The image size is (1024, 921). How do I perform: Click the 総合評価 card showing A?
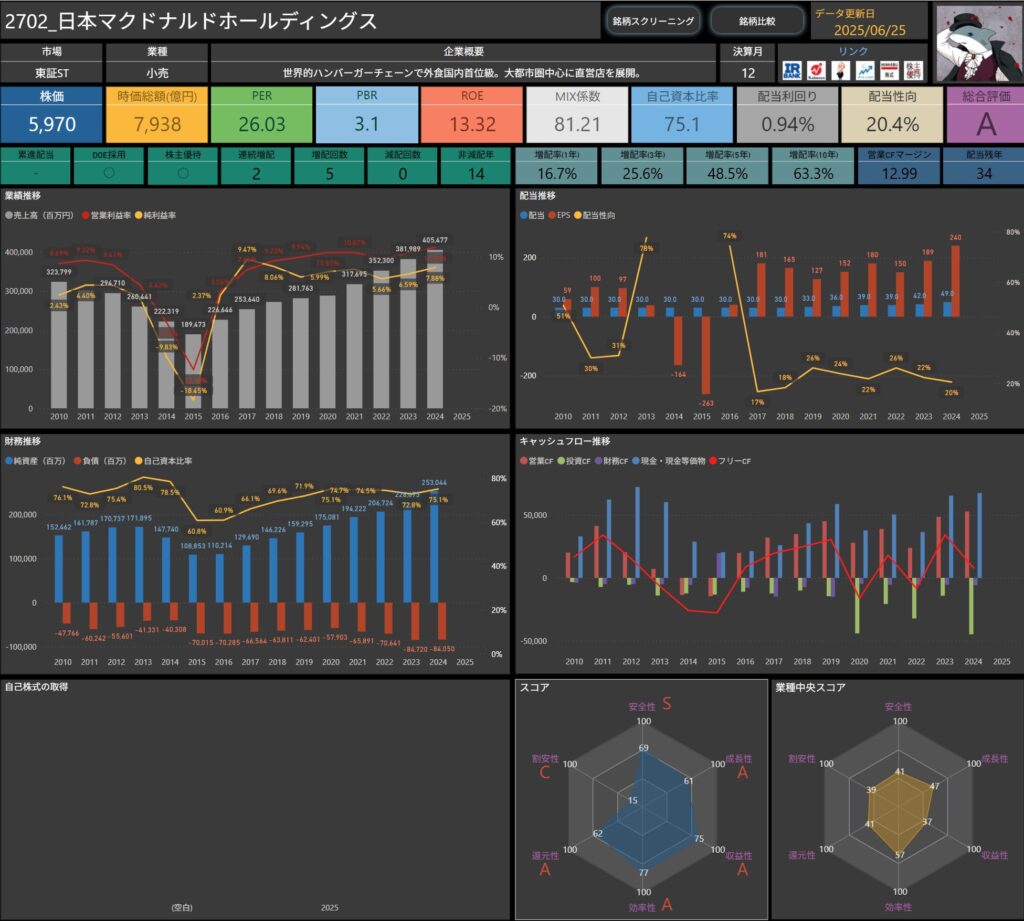(x=985, y=114)
